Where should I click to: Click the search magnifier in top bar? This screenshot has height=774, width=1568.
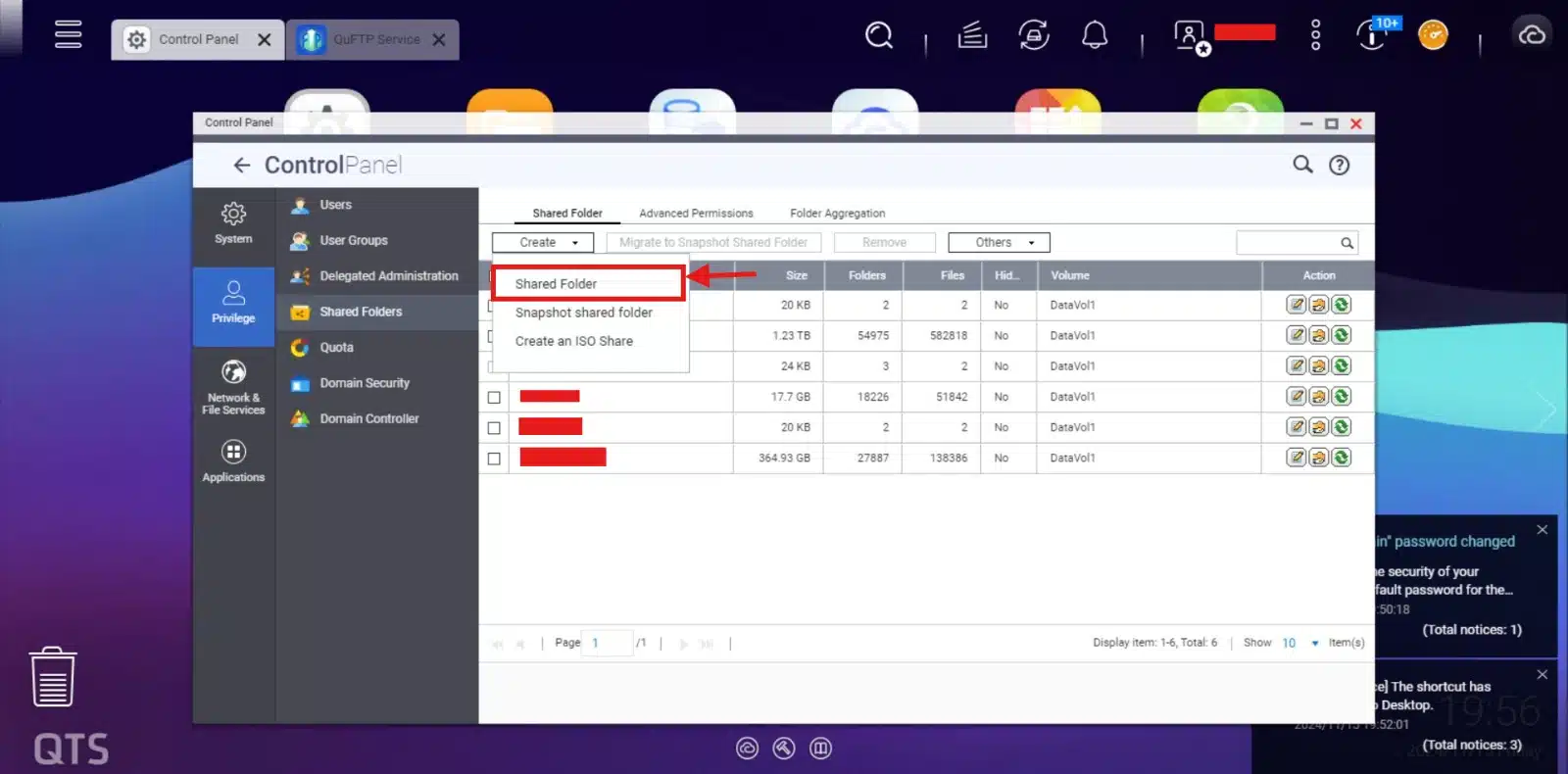879,36
